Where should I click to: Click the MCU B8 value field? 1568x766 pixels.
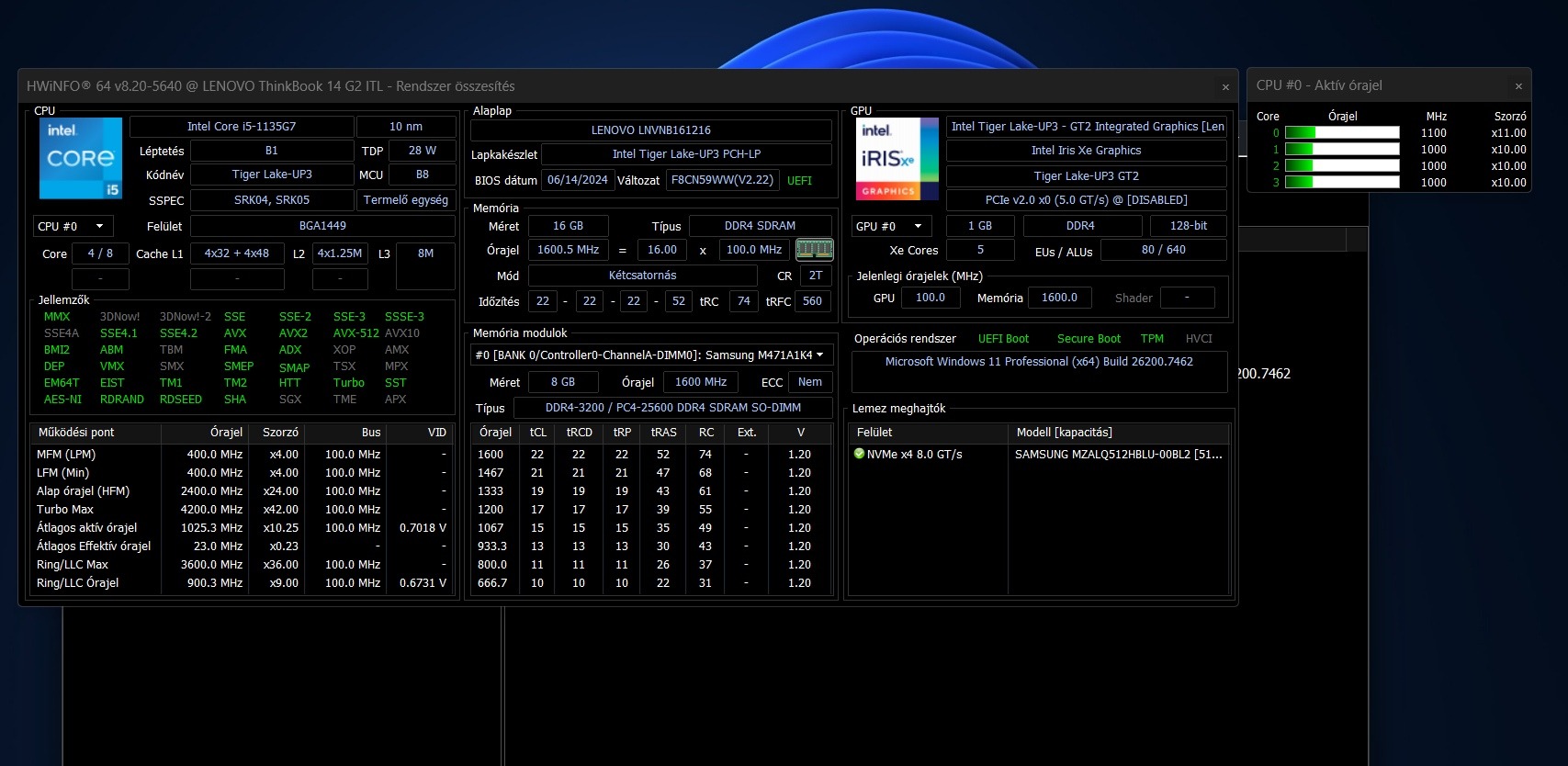click(423, 175)
